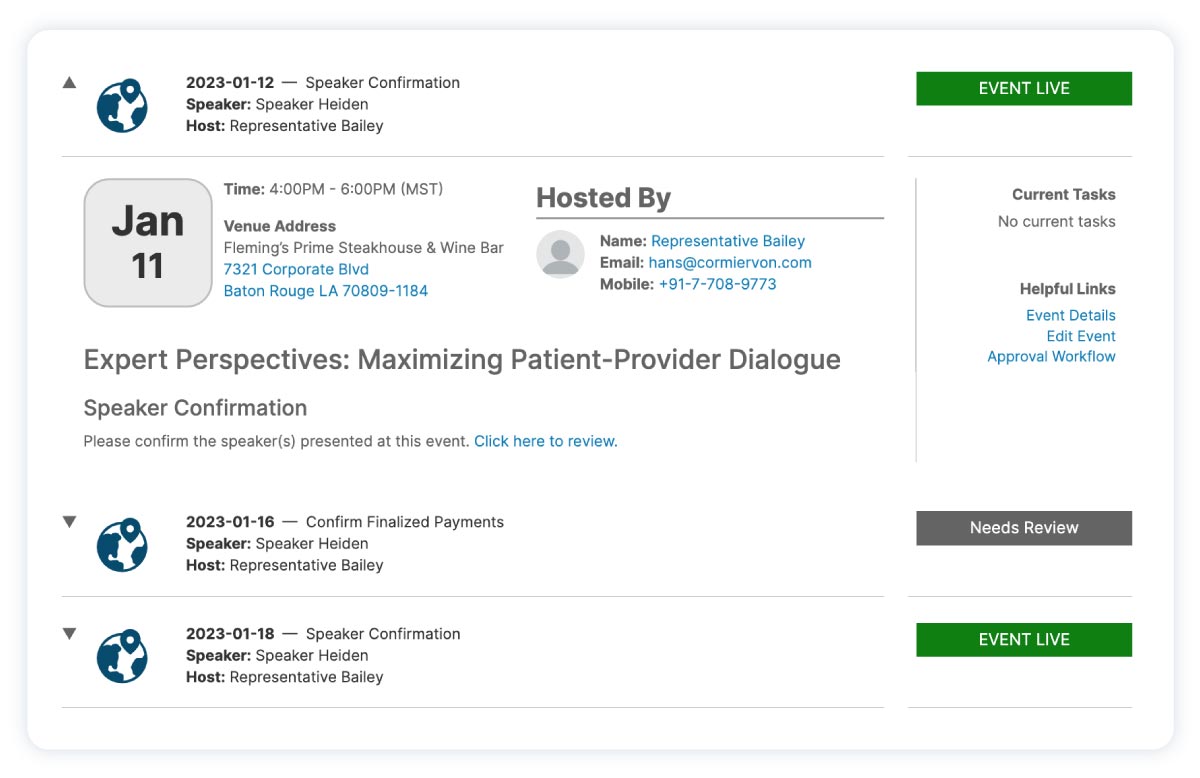Click the globe icon beside the 2023-01-12 event

(121, 104)
